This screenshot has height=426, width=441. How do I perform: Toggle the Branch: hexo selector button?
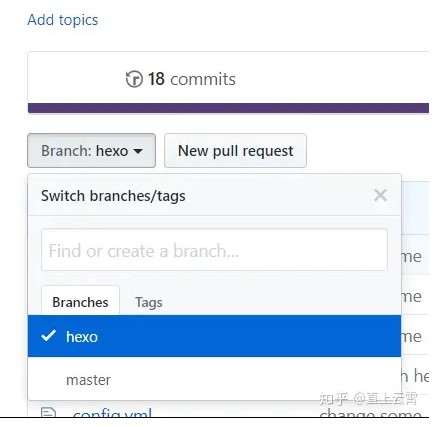[91, 151]
